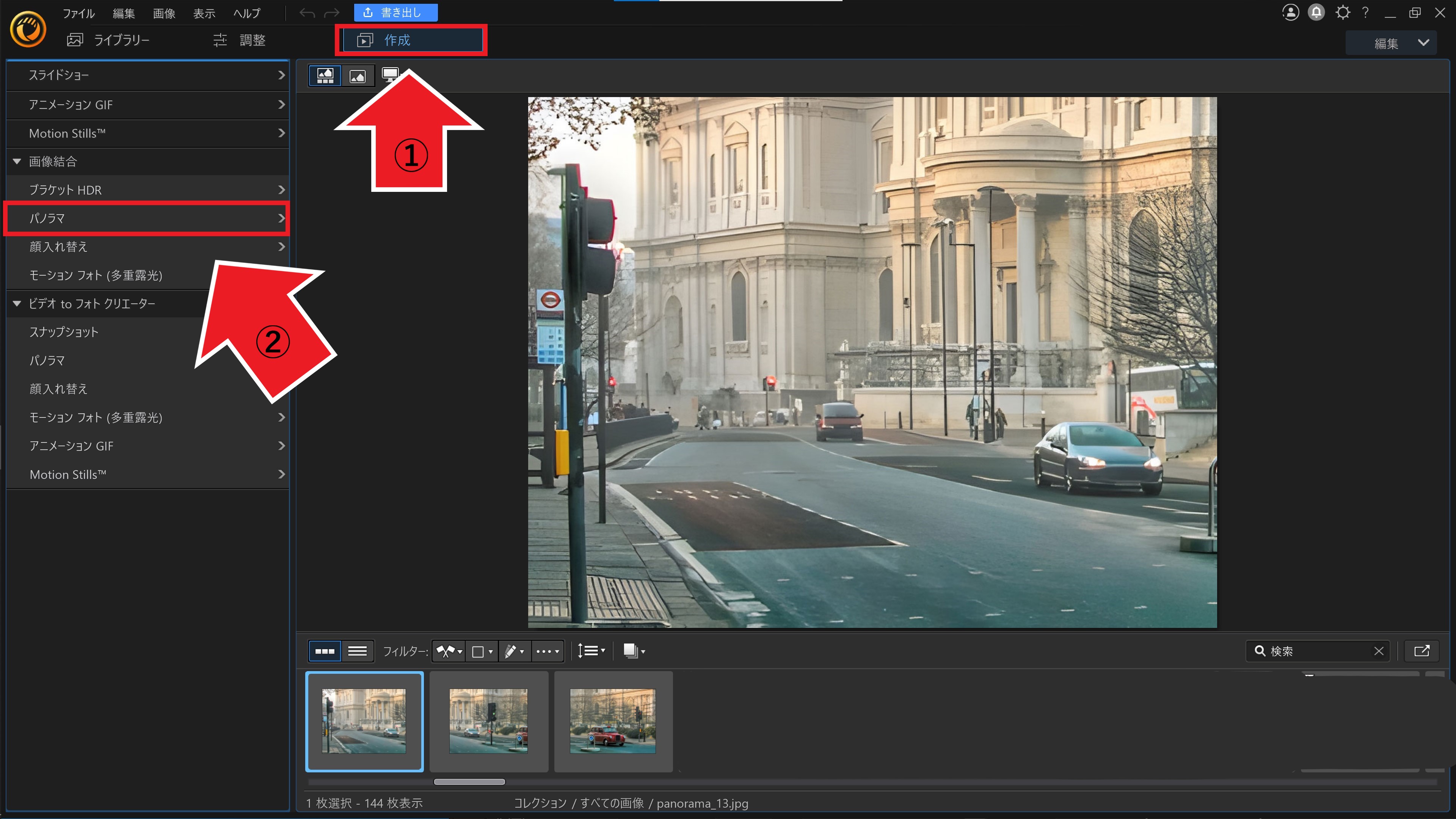Image resolution: width=1456 pixels, height=819 pixels.
Task: Toggle filmstrip thumbnail view
Action: [x=325, y=651]
